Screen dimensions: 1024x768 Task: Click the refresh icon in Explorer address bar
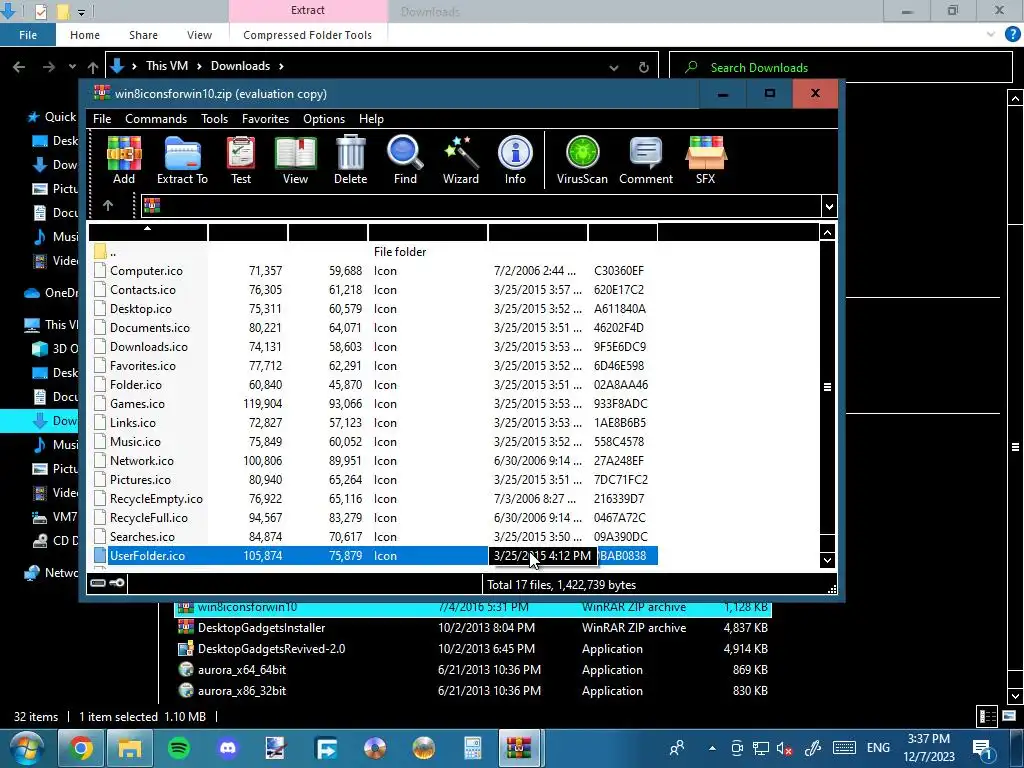pyautogui.click(x=643, y=67)
